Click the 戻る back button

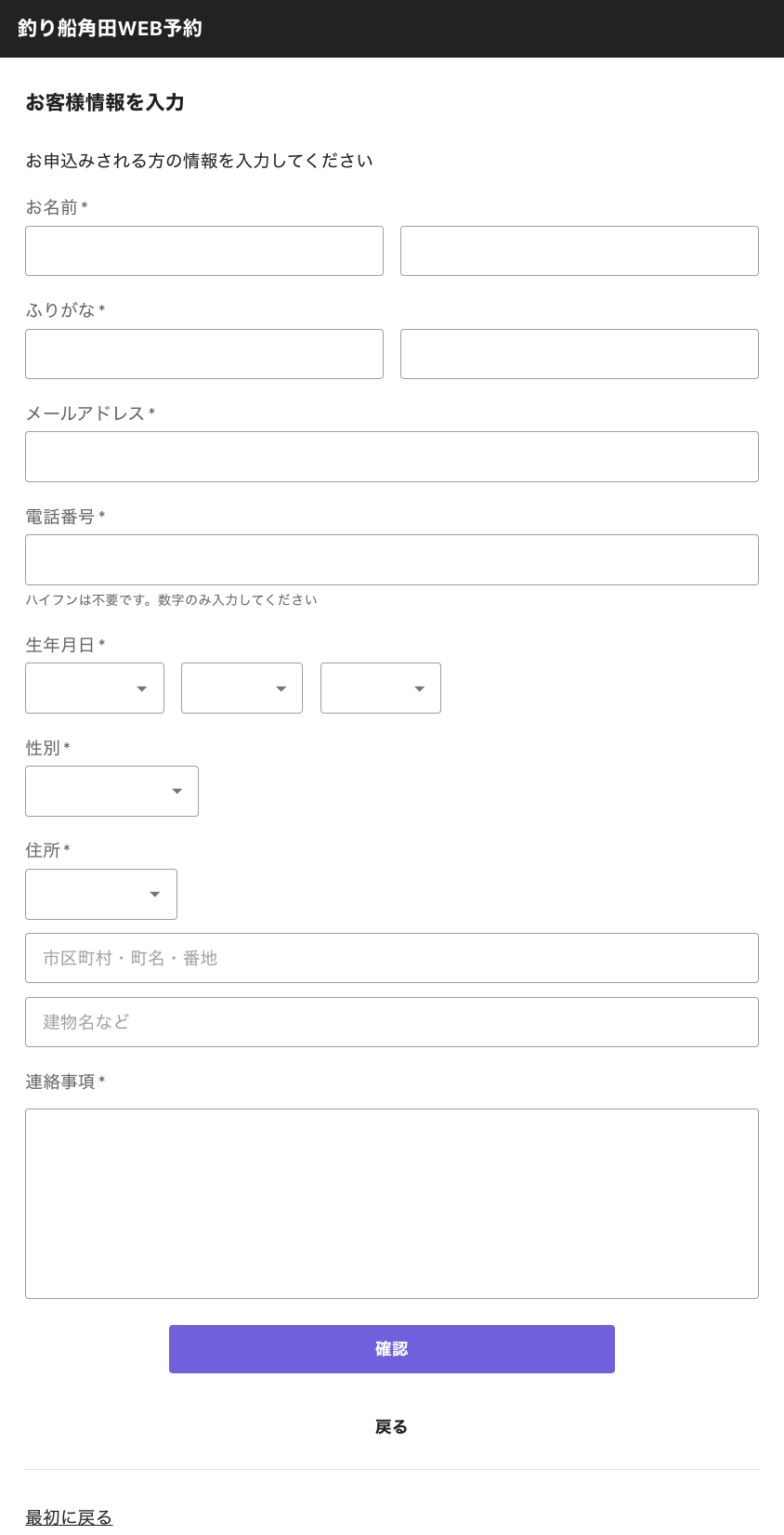[391, 1427]
